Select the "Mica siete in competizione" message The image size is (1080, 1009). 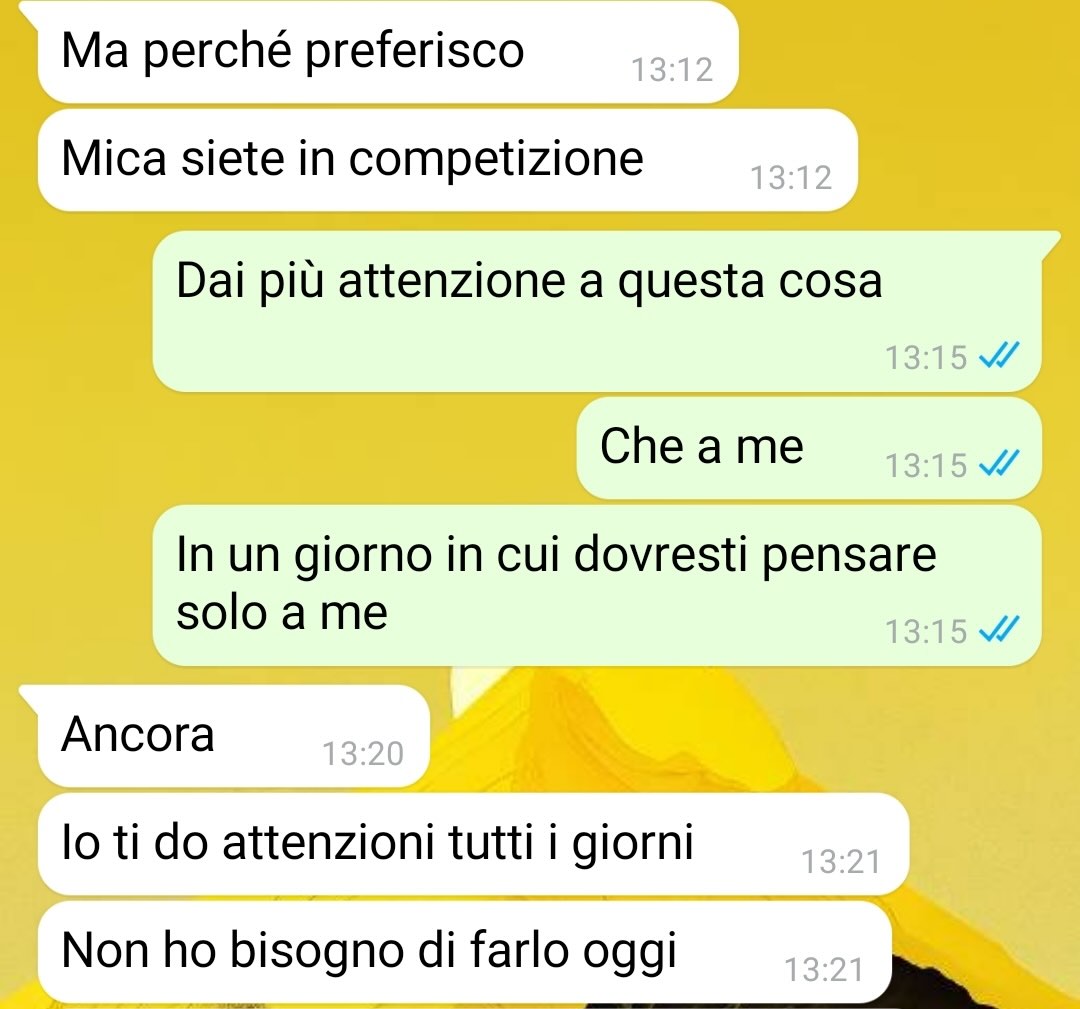(448, 160)
